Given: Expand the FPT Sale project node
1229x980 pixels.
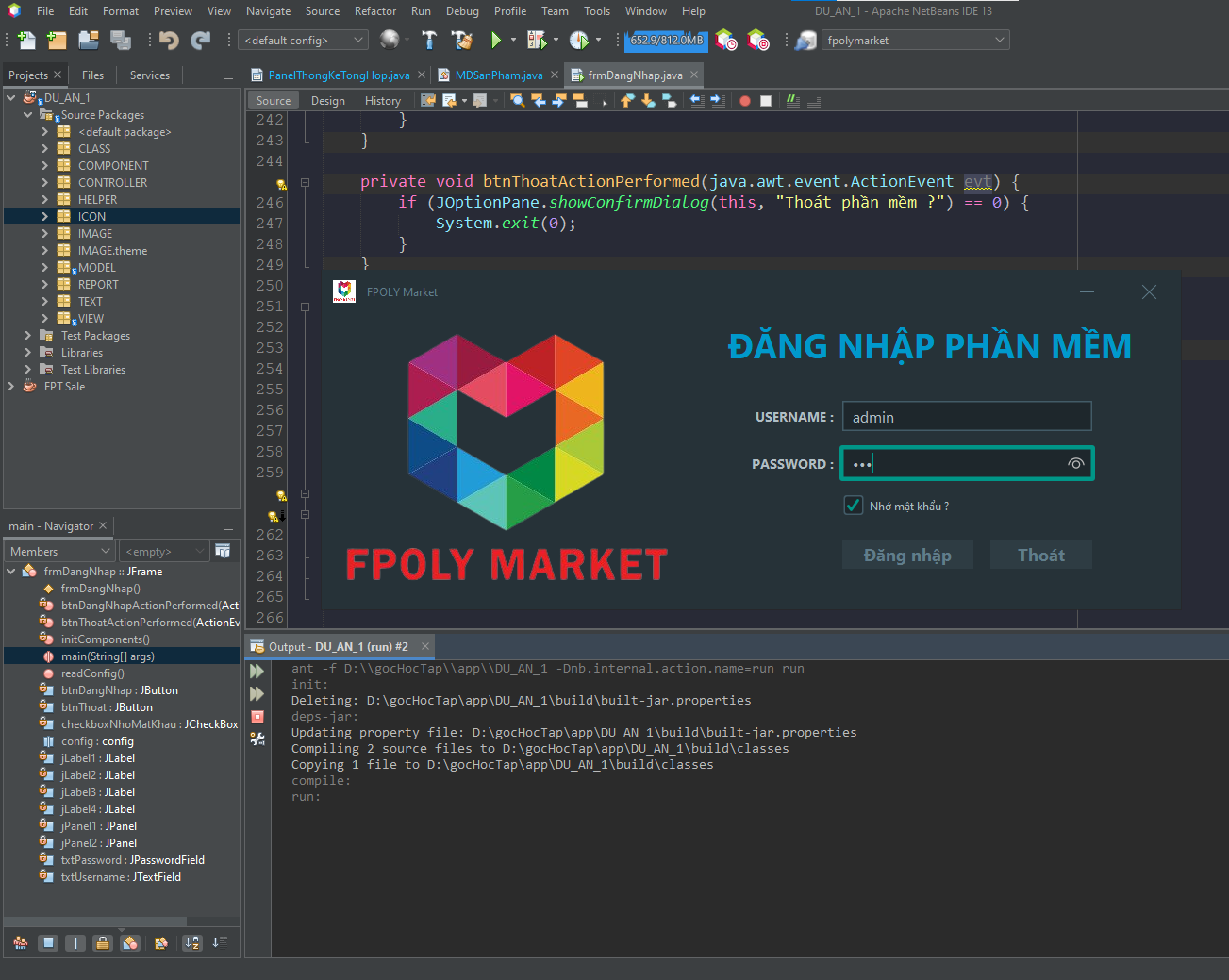Looking at the screenshot, I should click(x=10, y=386).
